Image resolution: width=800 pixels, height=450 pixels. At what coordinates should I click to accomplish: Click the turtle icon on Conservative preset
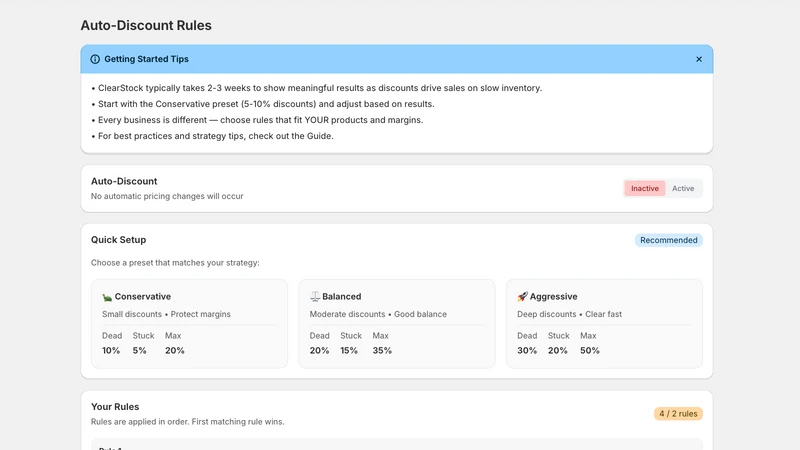click(x=107, y=297)
